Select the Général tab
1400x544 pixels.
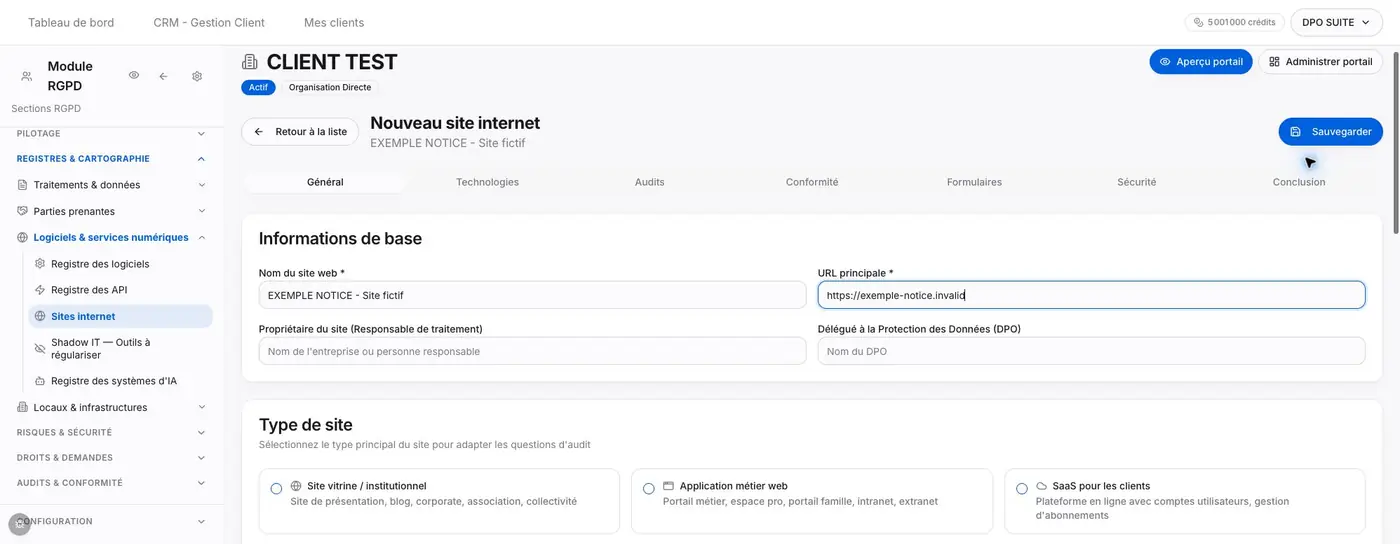pyautogui.click(x=325, y=182)
